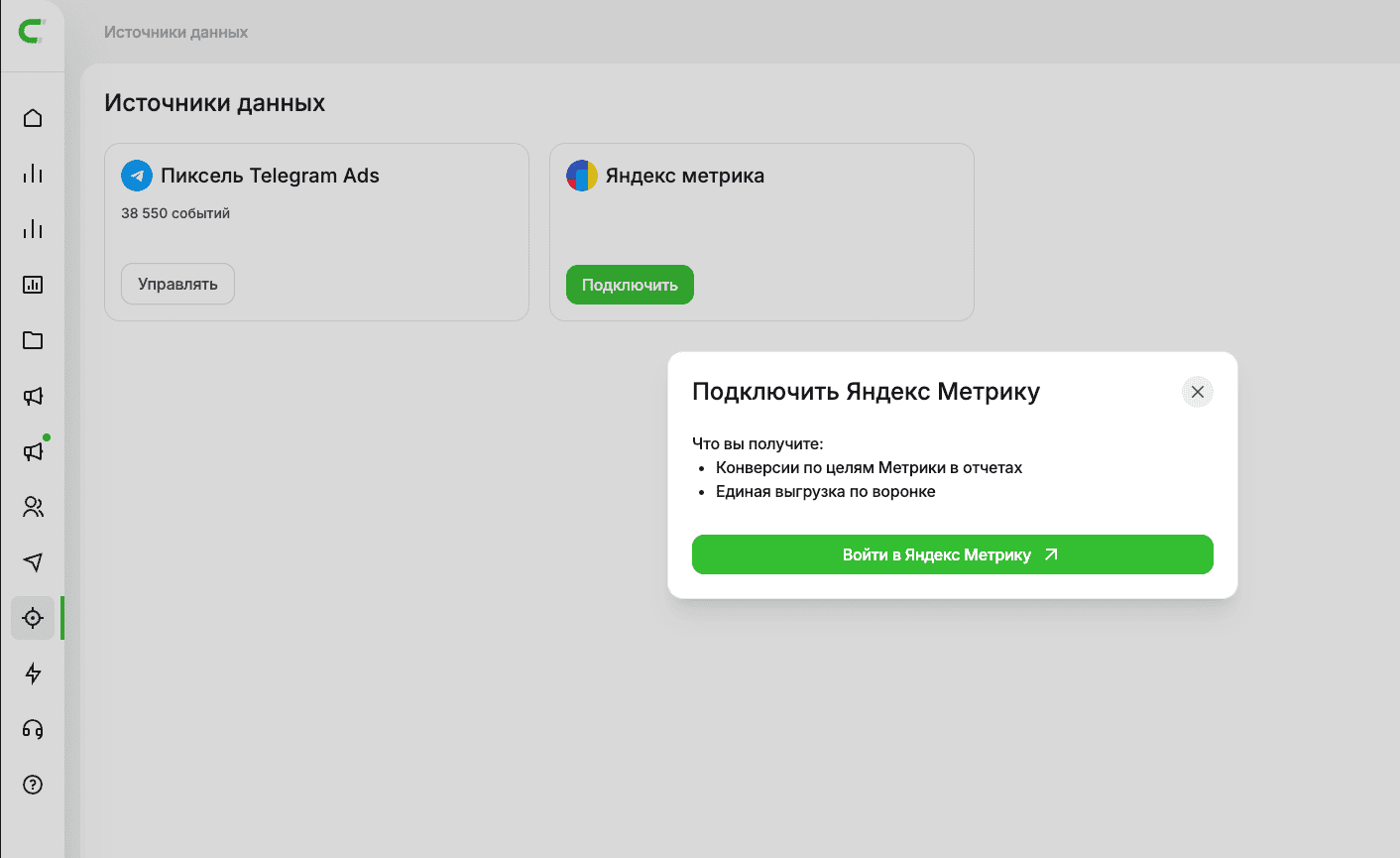The height and width of the screenshot is (858, 1400).
Task: Click the Пиксель Telegram Ads card title
Action: (x=270, y=176)
